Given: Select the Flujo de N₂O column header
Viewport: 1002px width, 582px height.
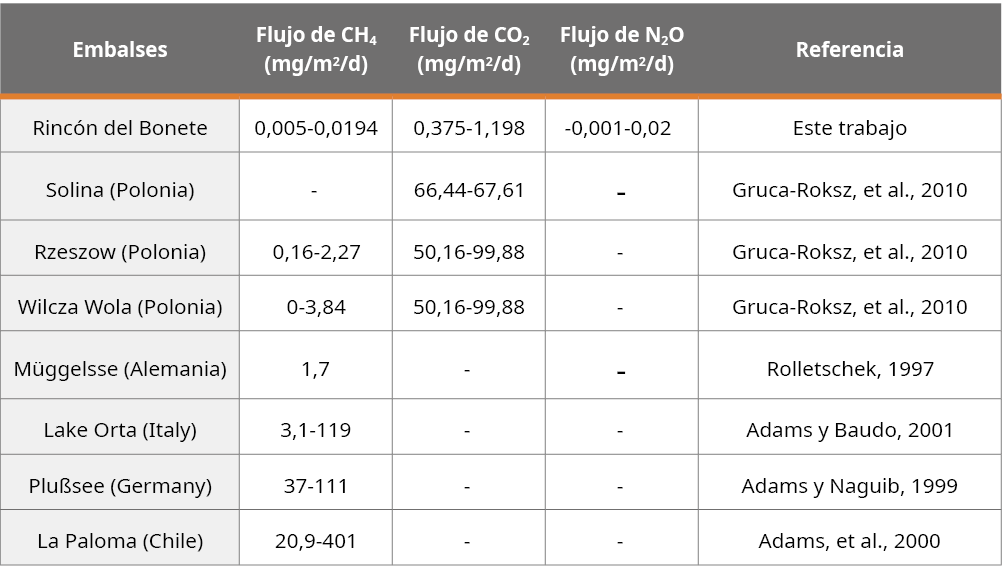Looking at the screenshot, I should pyautogui.click(x=622, y=49).
